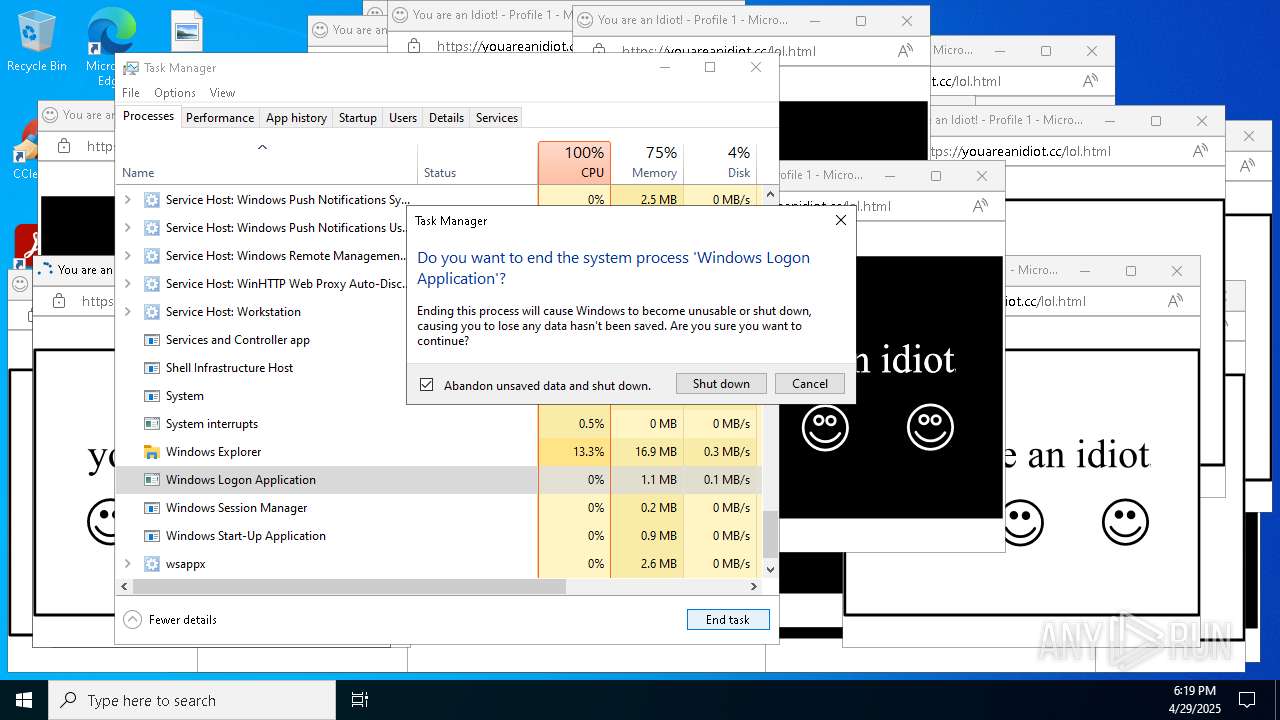Screen dimensions: 1280x720
Task: Sort processes by the CPU column
Action: point(574,162)
